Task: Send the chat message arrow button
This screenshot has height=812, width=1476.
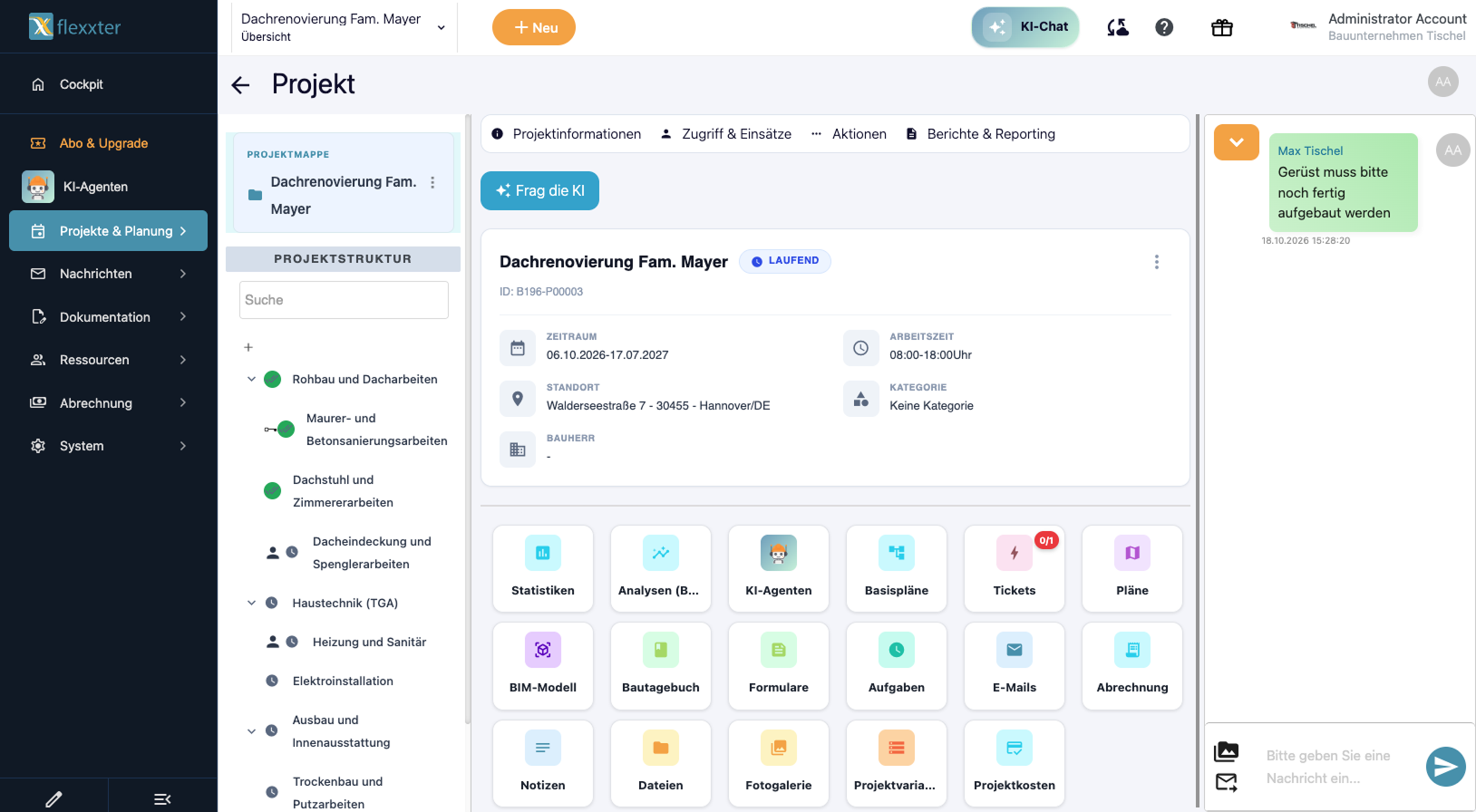Action: click(x=1446, y=767)
